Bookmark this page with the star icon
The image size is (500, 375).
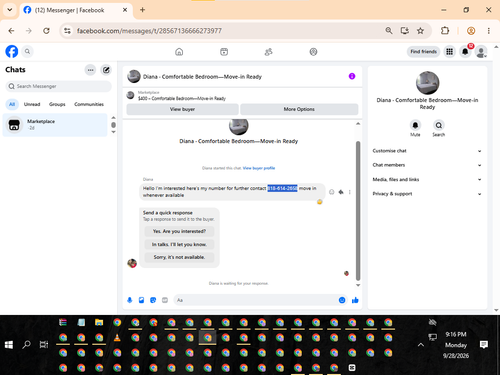420,31
